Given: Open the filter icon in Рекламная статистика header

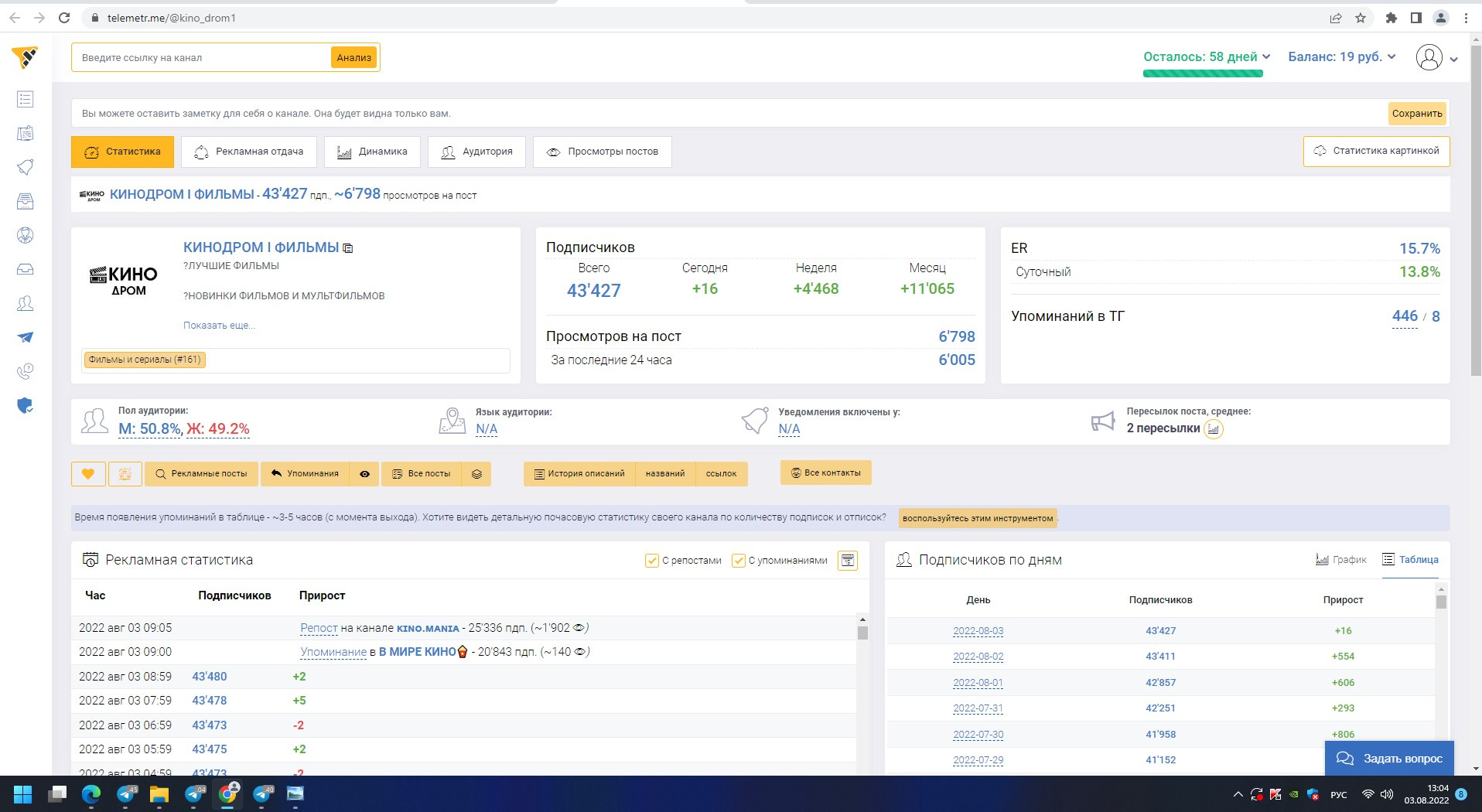Looking at the screenshot, I should click(848, 561).
